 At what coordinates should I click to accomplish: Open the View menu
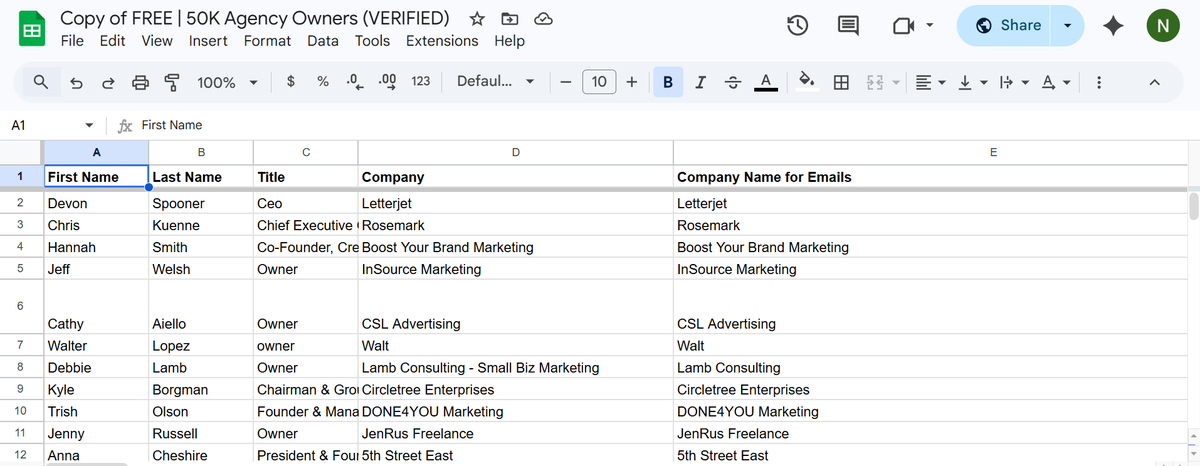157,41
